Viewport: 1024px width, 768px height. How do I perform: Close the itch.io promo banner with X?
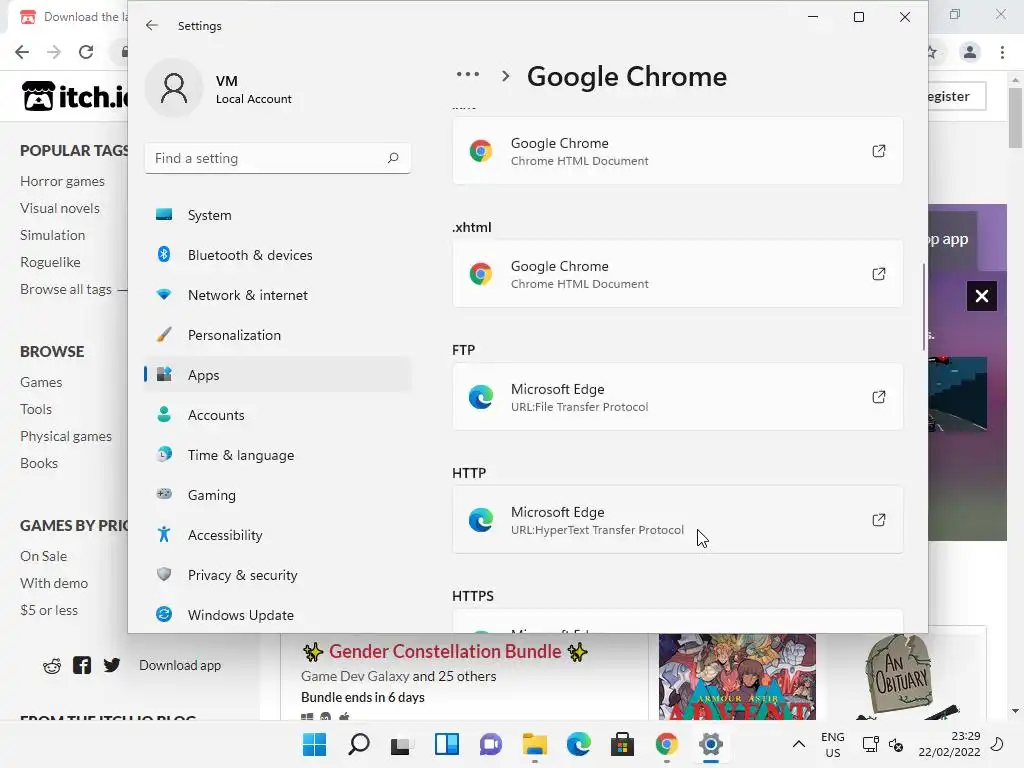coord(982,296)
